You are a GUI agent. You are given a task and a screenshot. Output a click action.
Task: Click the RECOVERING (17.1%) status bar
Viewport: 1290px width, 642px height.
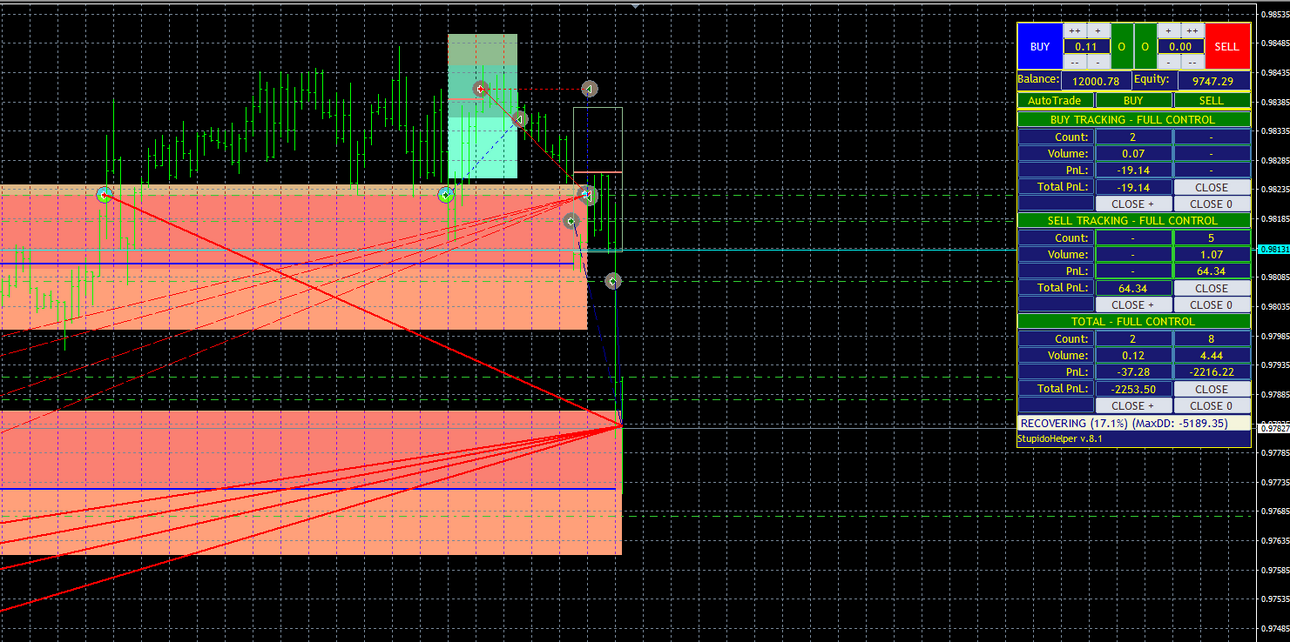(x=1134, y=423)
